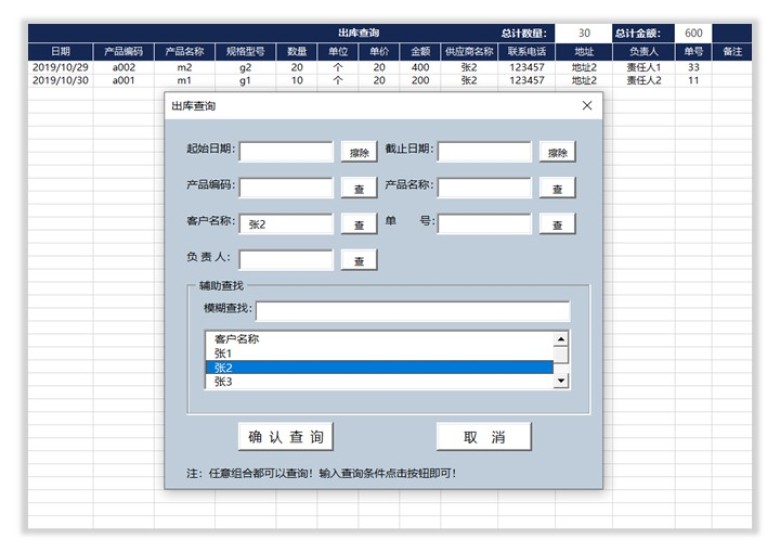Click the 负责人 column header in the sheet

point(644,51)
